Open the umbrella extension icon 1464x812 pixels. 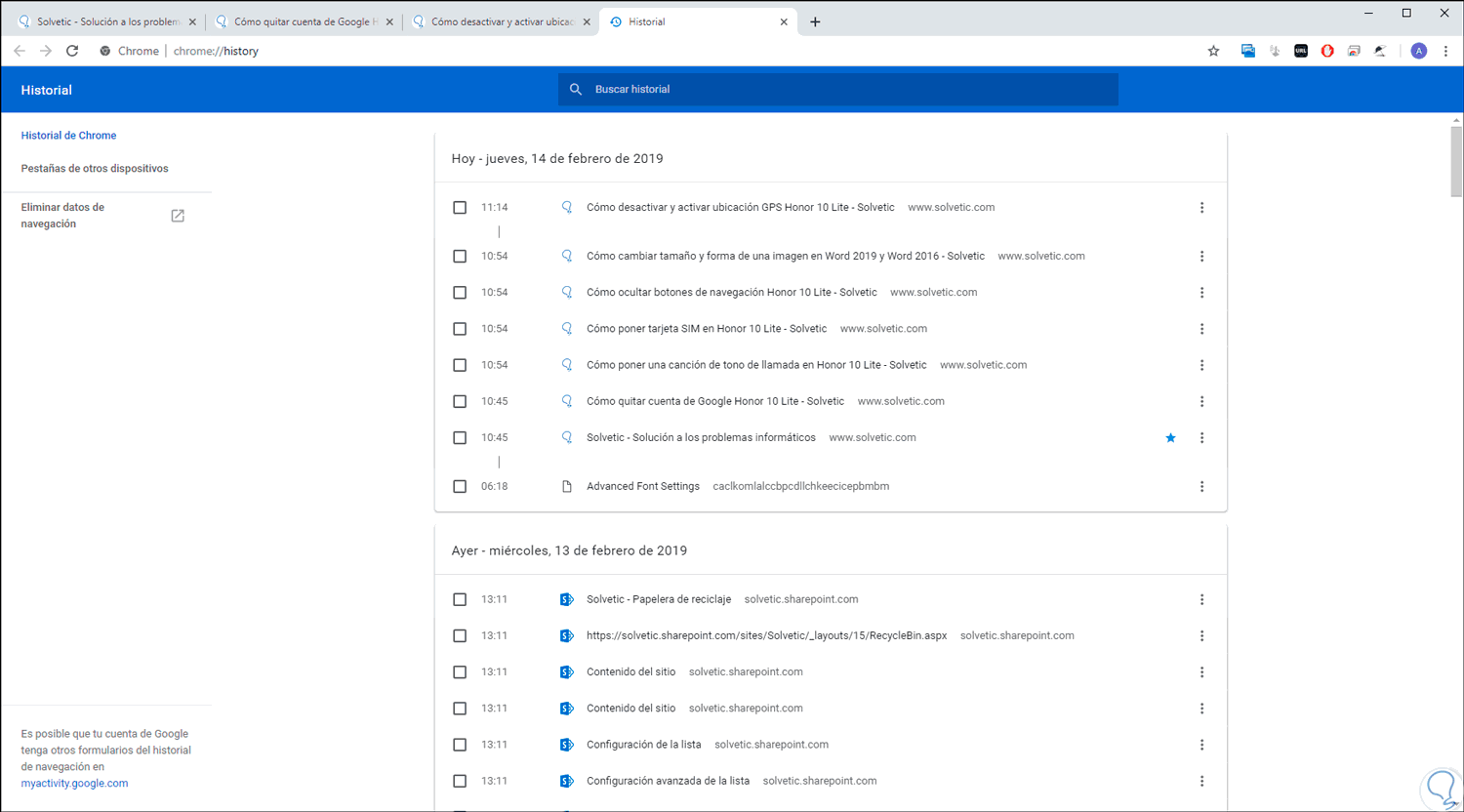[x=1380, y=51]
